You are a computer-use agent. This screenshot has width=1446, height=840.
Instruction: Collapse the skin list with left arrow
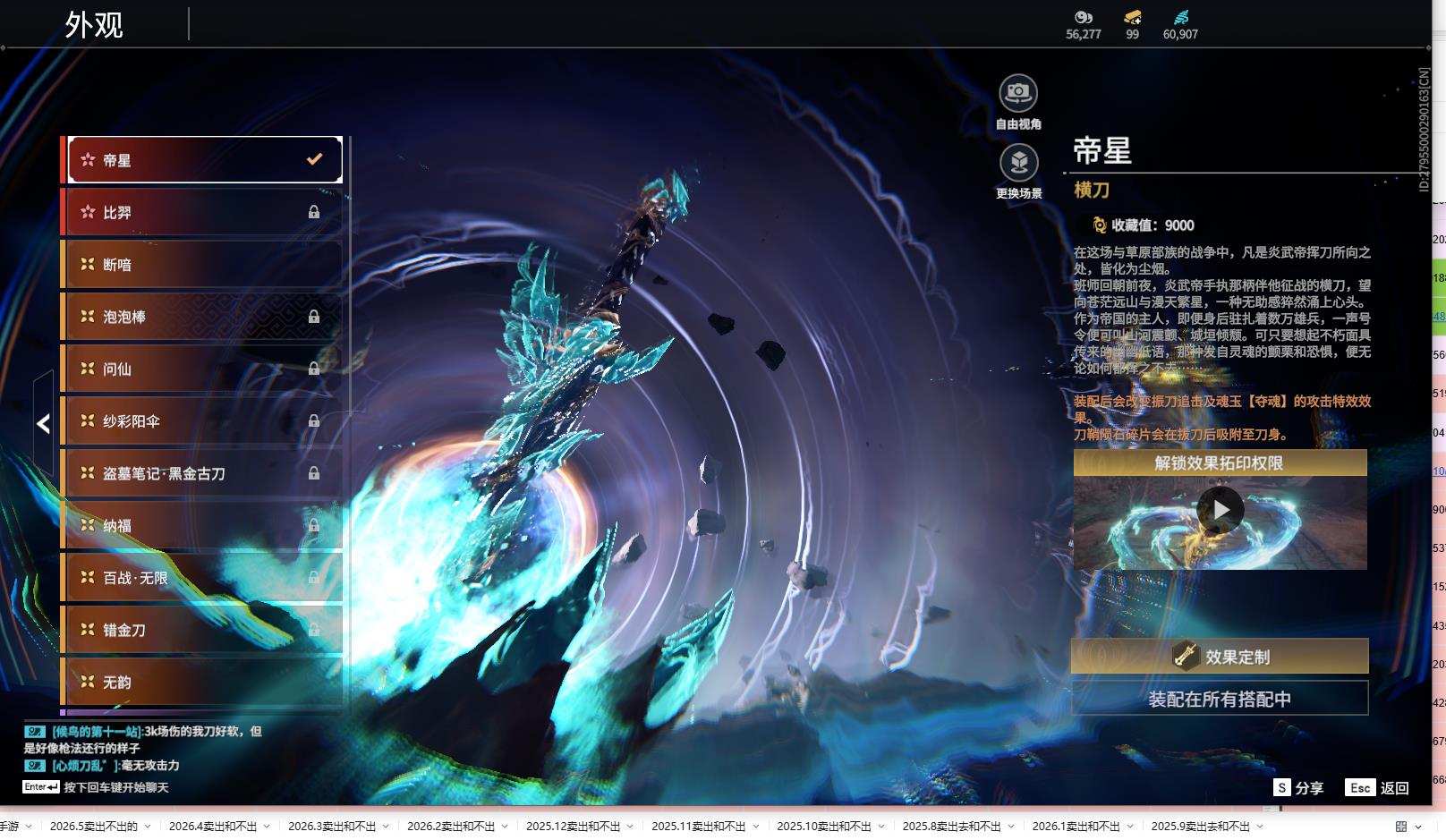pyautogui.click(x=43, y=424)
